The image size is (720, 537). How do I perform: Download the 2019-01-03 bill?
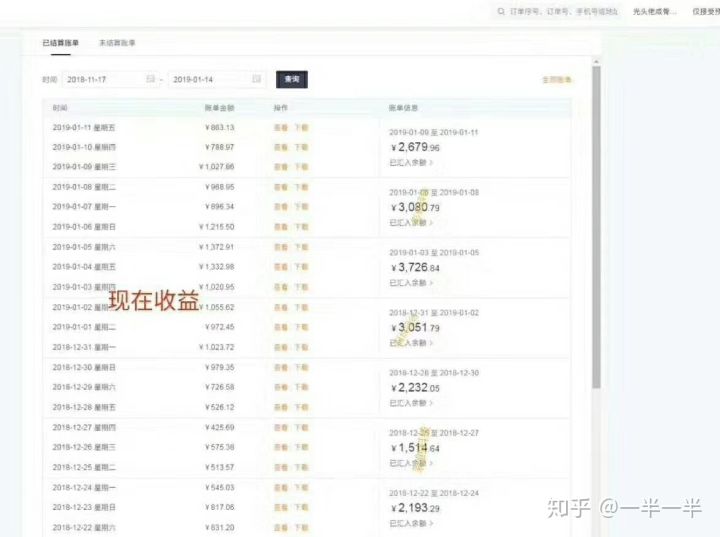[x=301, y=287]
